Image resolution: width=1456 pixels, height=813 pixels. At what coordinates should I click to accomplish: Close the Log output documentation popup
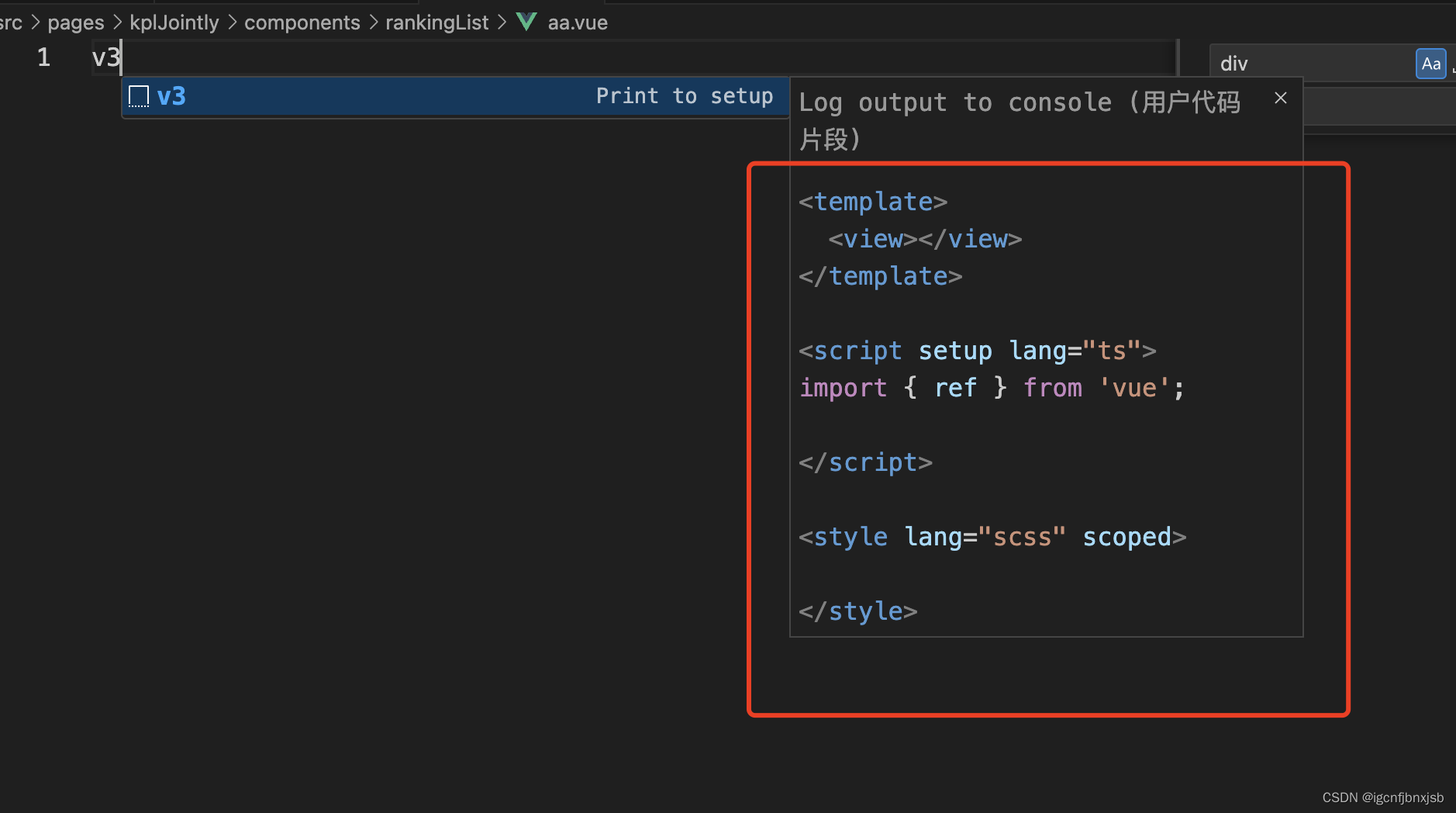[x=1280, y=98]
